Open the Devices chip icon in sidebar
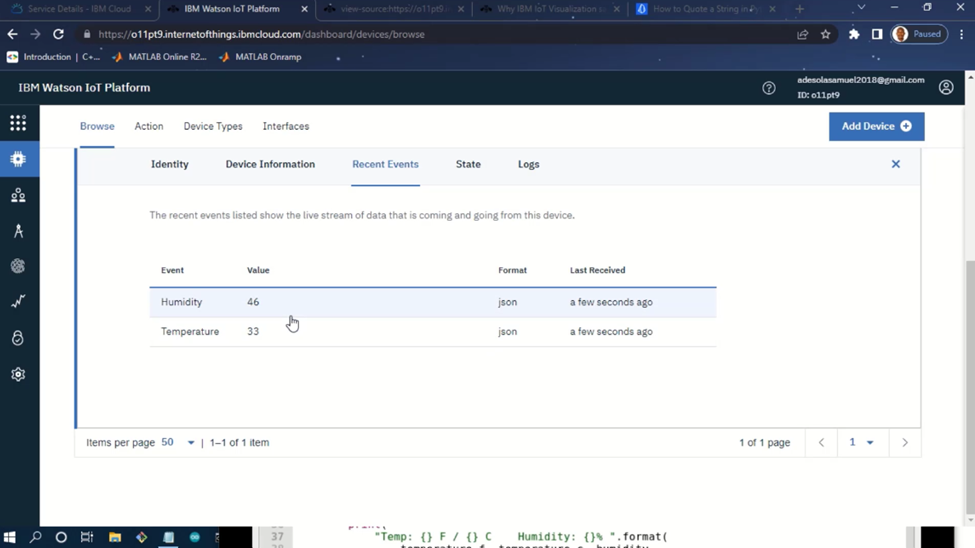Screen dimensions: 975x548 [18, 159]
